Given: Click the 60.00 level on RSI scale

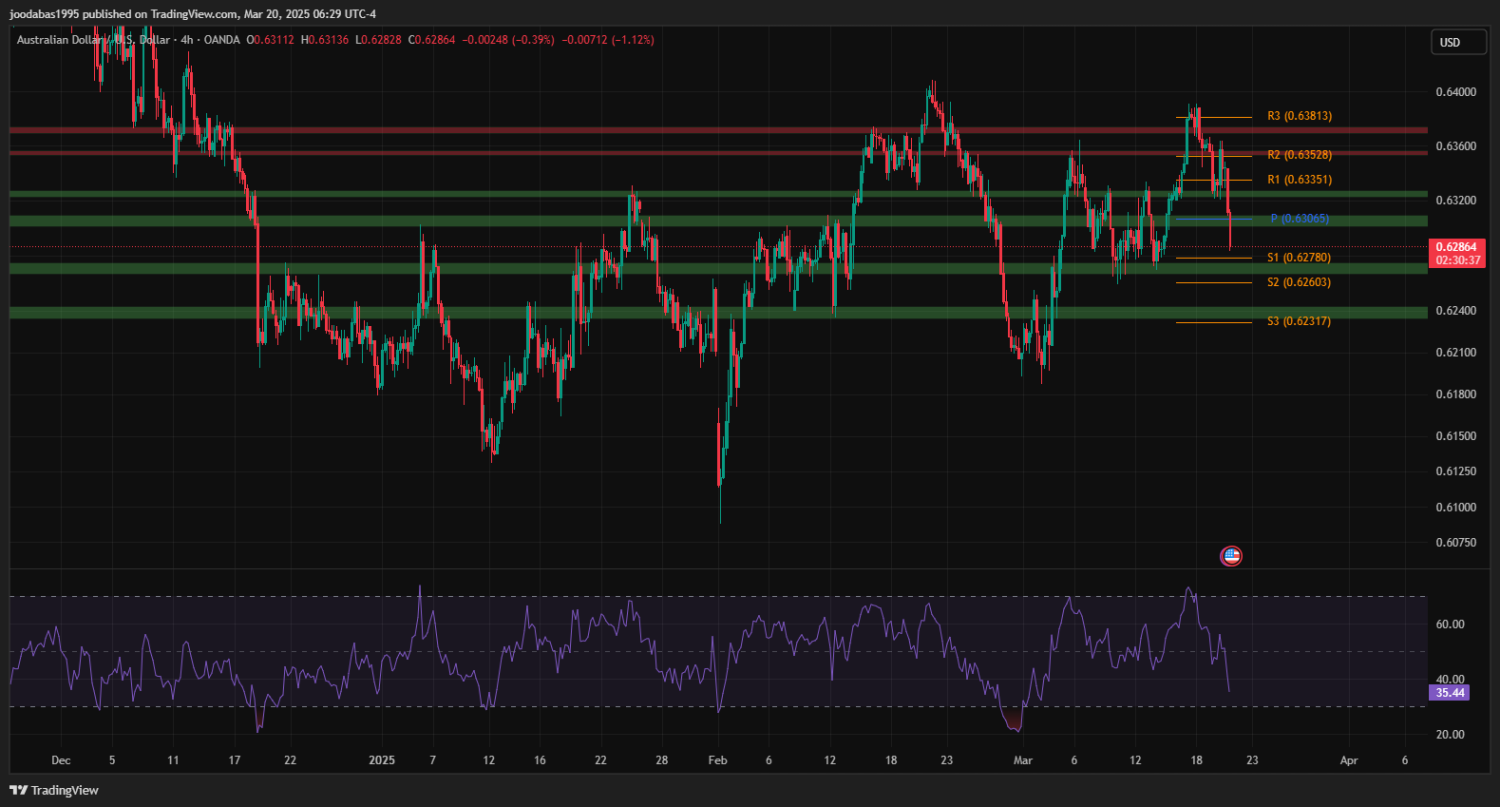Looking at the screenshot, I should pyautogui.click(x=1450, y=624).
